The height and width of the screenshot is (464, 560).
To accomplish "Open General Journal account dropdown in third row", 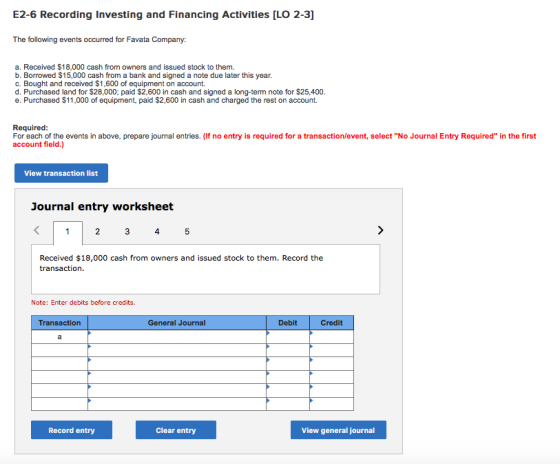I will pos(177,364).
